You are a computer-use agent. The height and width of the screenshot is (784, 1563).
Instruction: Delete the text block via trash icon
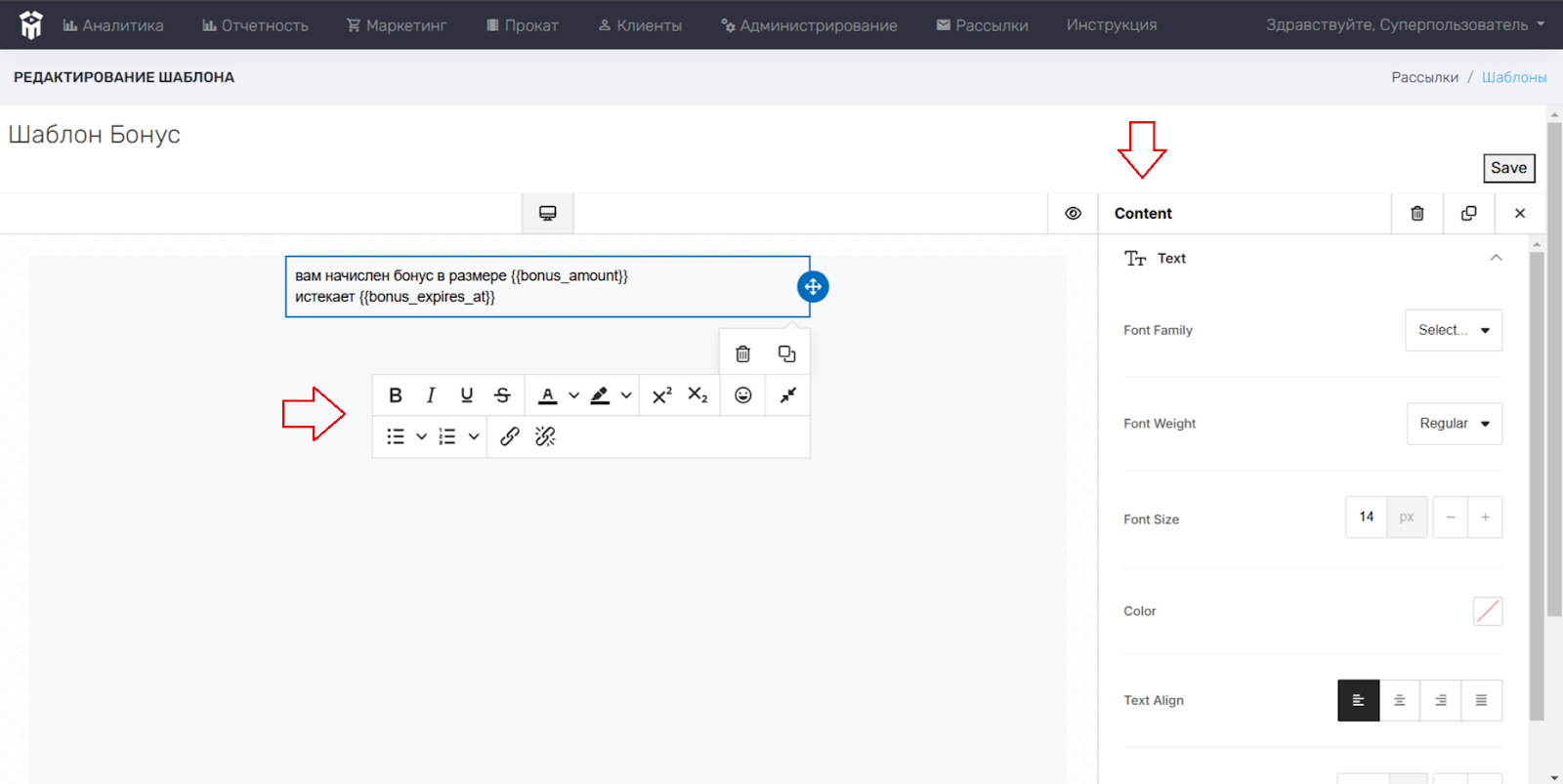[x=742, y=353]
